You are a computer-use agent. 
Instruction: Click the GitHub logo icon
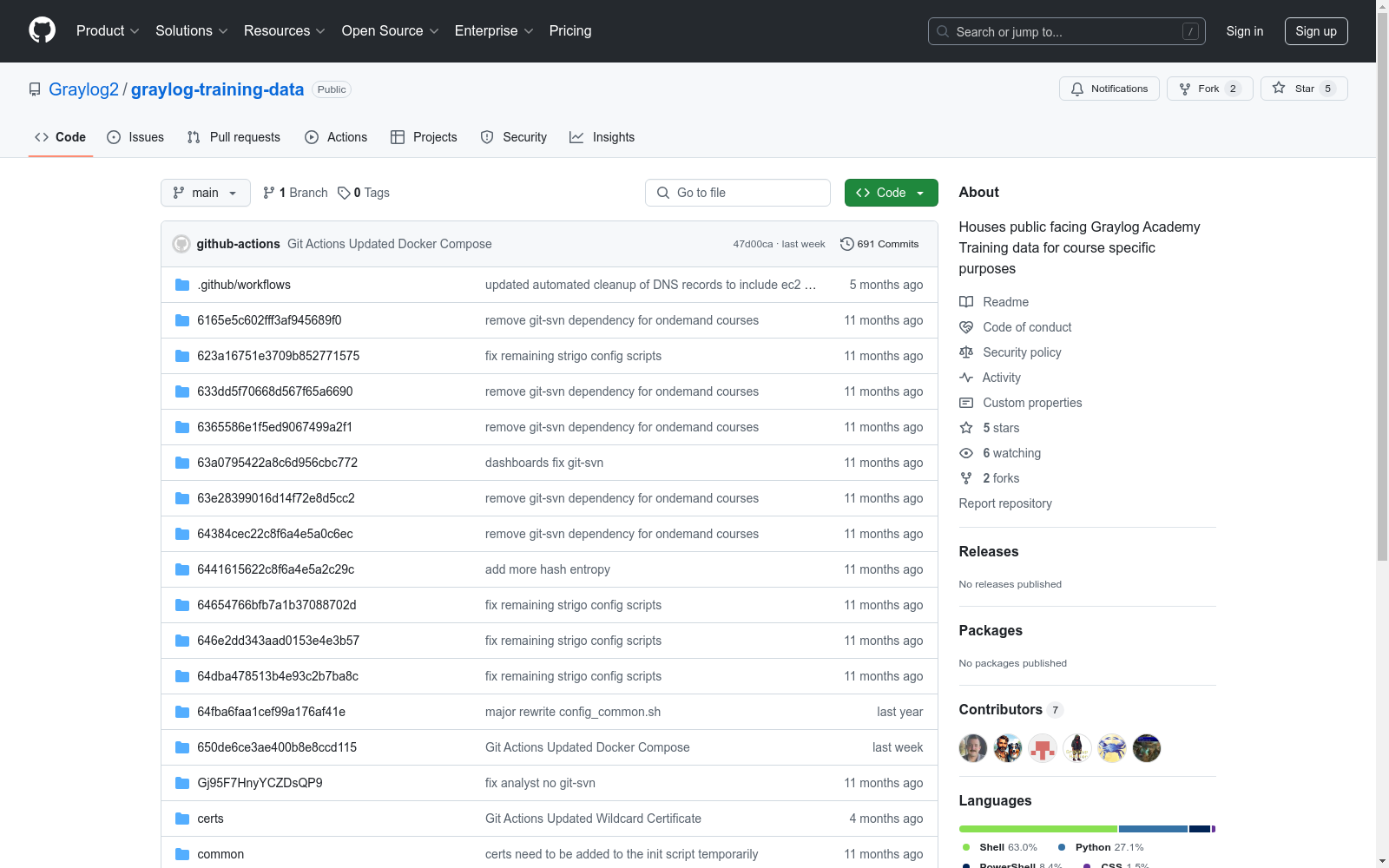coord(42,30)
